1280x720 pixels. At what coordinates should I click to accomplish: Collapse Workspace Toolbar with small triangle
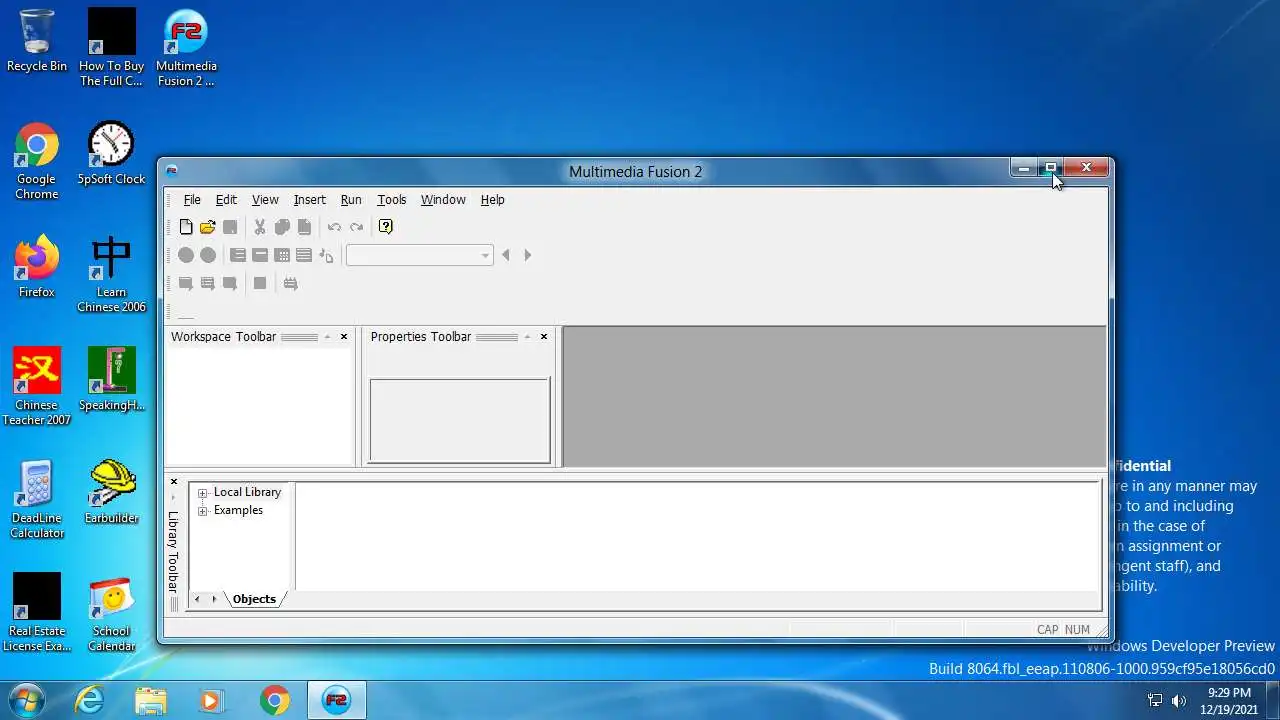[327, 337]
